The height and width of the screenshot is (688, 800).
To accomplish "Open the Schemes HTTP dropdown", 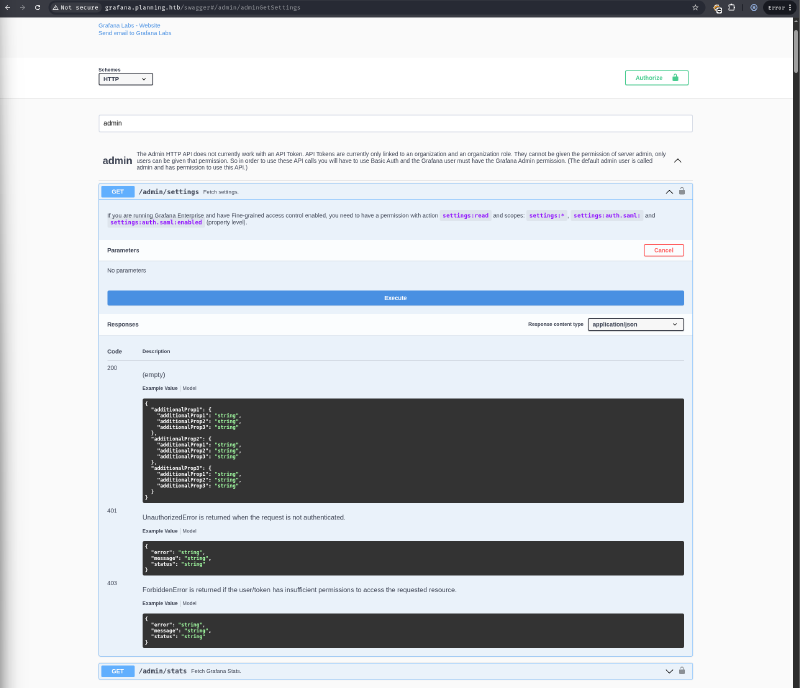I will (x=124, y=79).
